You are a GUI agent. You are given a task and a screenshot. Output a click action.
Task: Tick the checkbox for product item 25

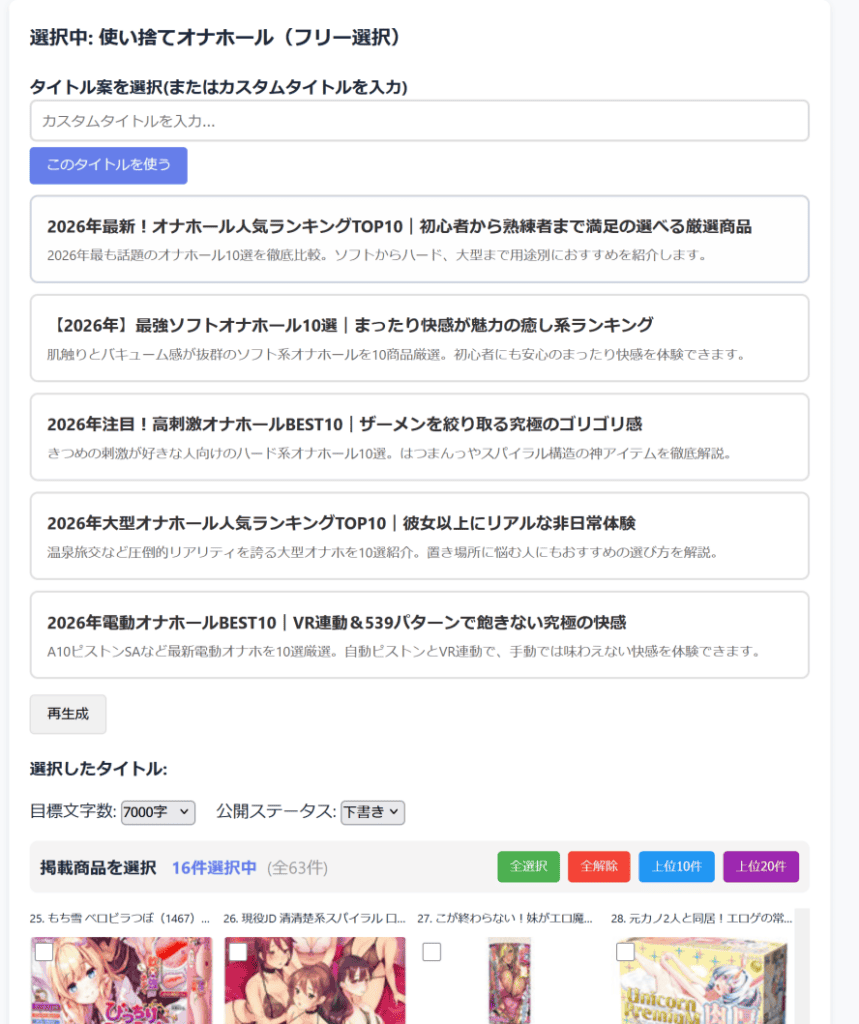pos(44,952)
